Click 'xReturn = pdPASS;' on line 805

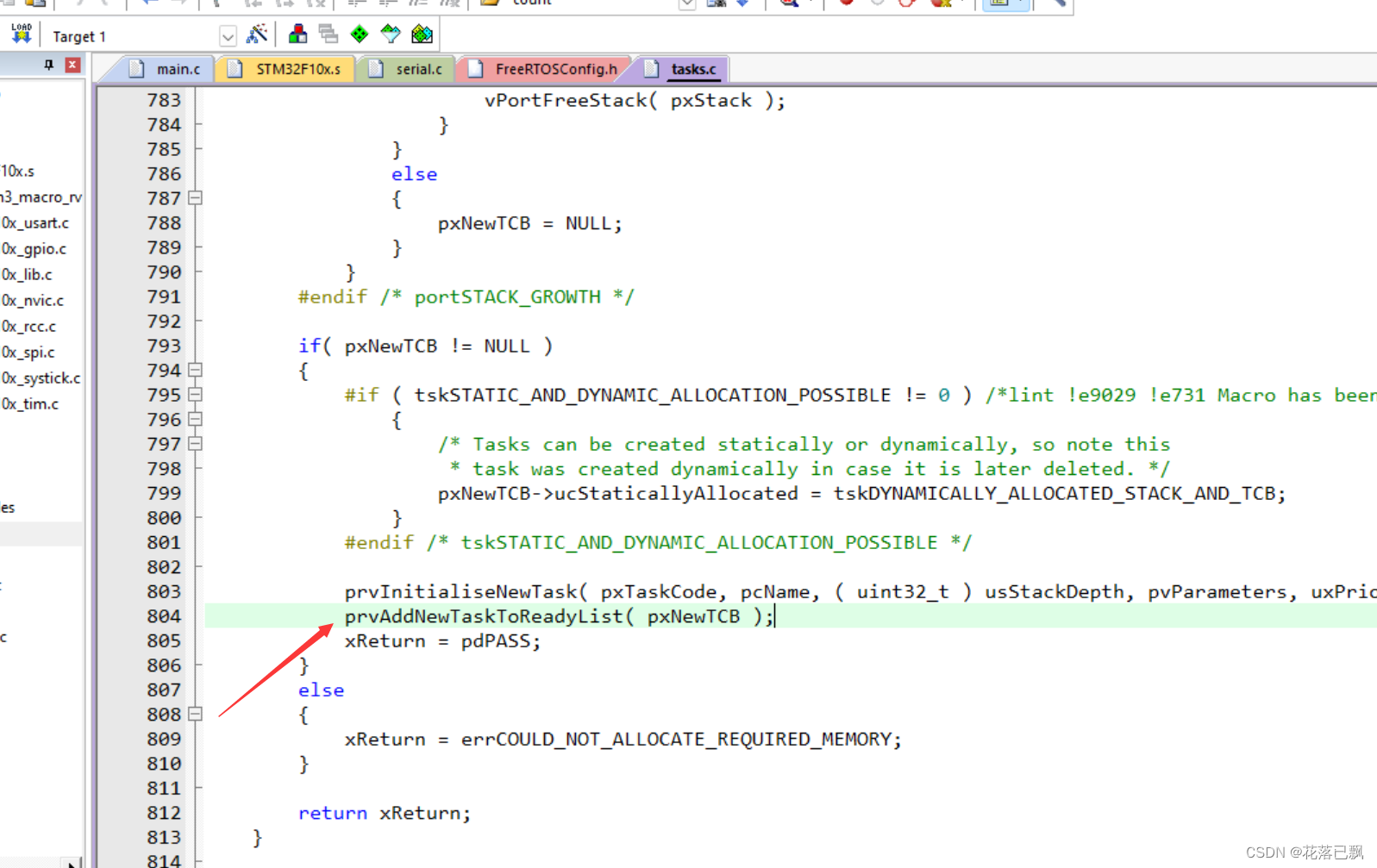(442, 641)
